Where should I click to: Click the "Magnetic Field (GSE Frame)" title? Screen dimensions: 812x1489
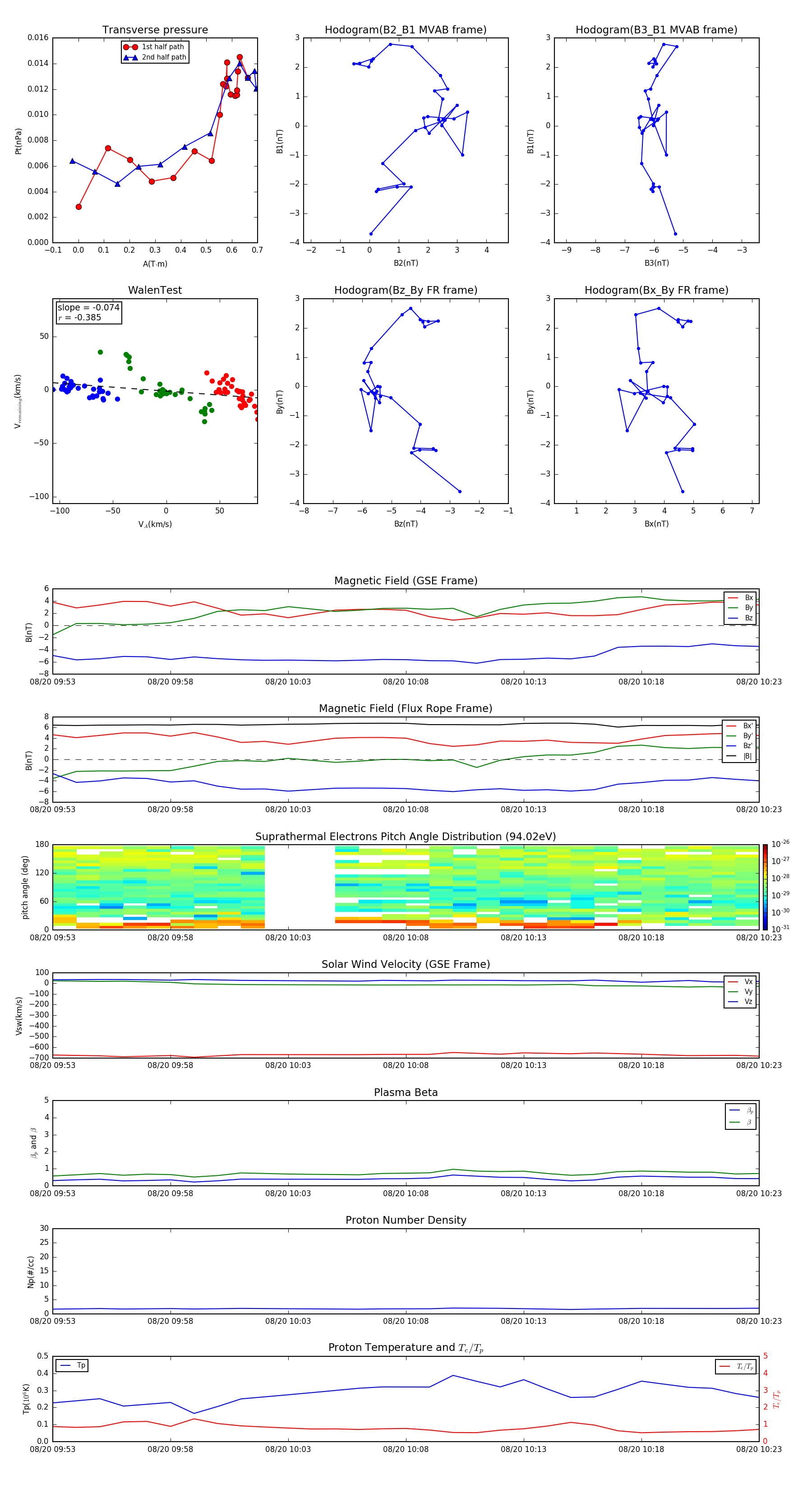[x=406, y=581]
